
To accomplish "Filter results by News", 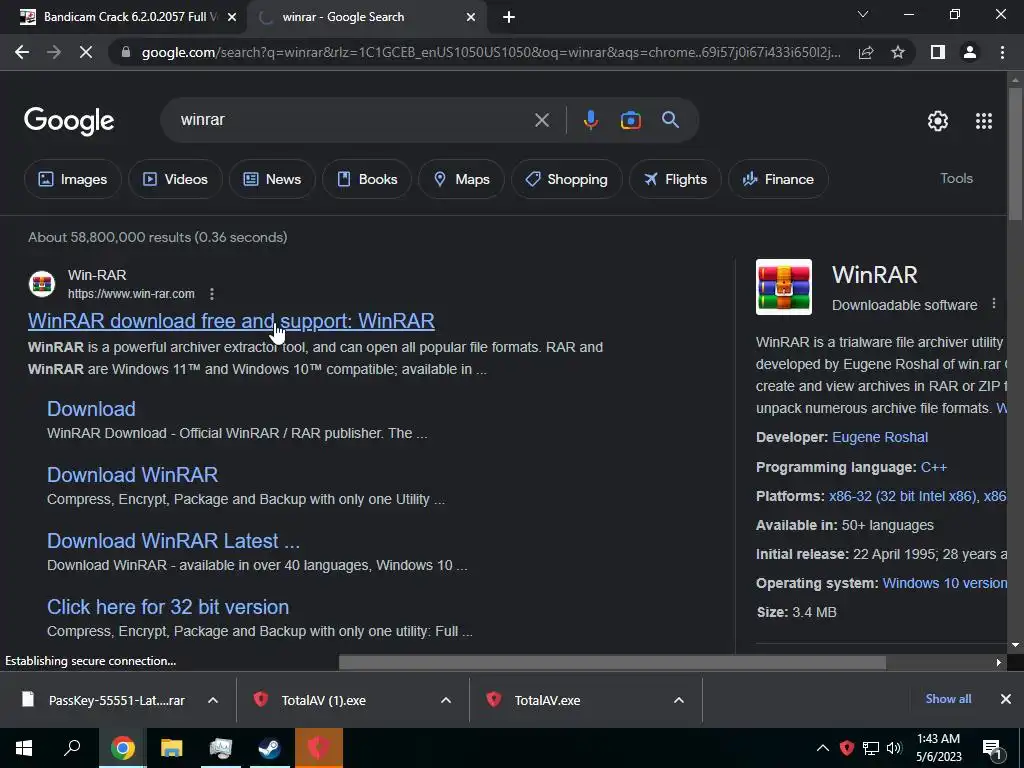I will tap(272, 179).
